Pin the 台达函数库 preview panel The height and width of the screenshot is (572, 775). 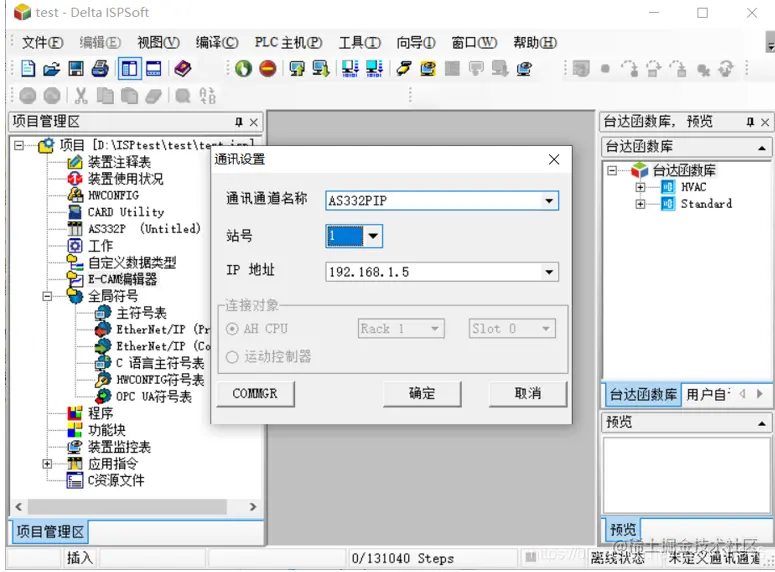pos(750,122)
